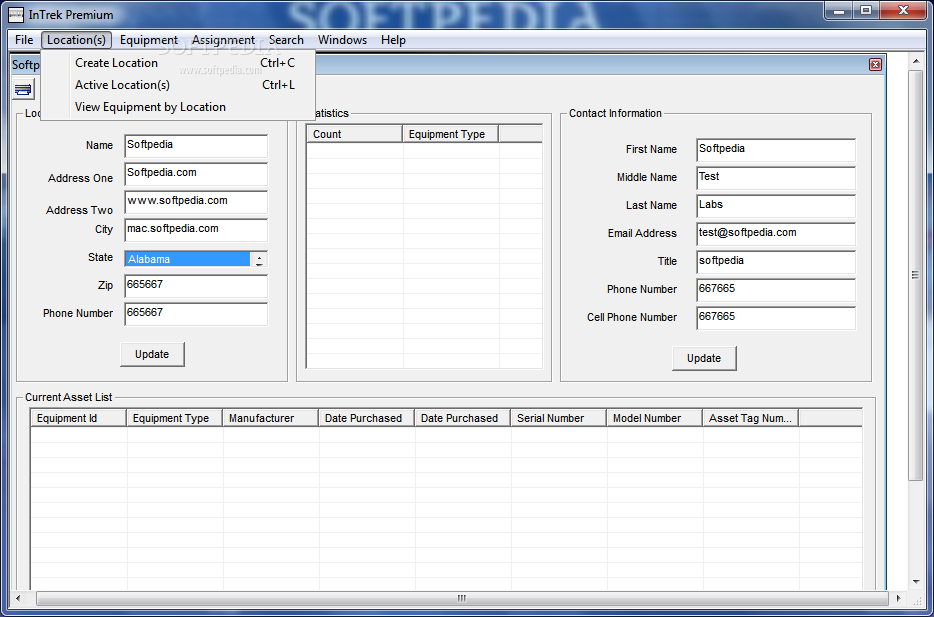The height and width of the screenshot is (617, 934).
Task: Click asset list Equipment Type header
Action: (x=175, y=418)
